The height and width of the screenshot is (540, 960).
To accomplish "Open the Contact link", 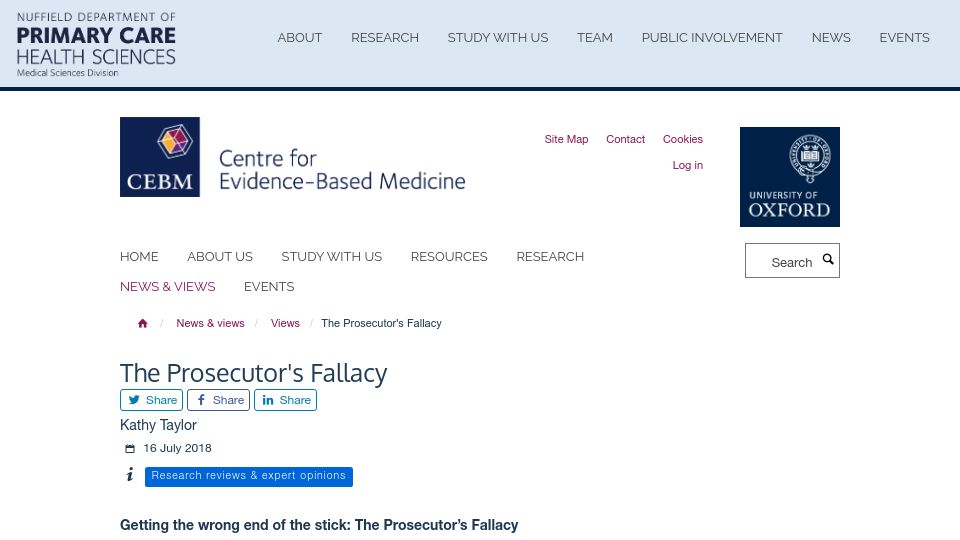I will 625,139.
